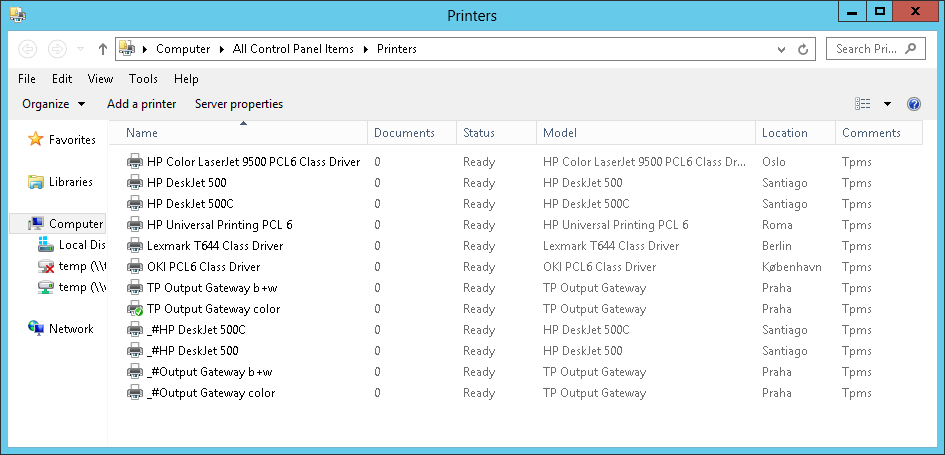Select the _#HP DeskJet 500 printer icon

point(135,351)
